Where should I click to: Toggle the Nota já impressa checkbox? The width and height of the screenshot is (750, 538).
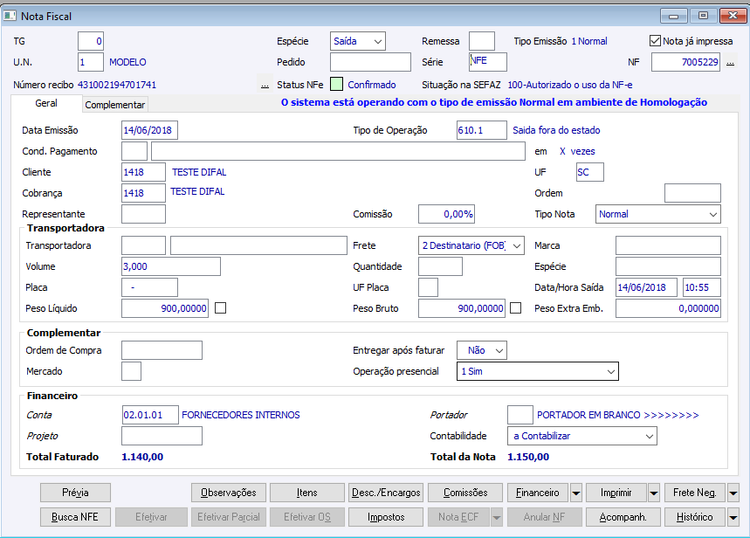pyautogui.click(x=655, y=41)
